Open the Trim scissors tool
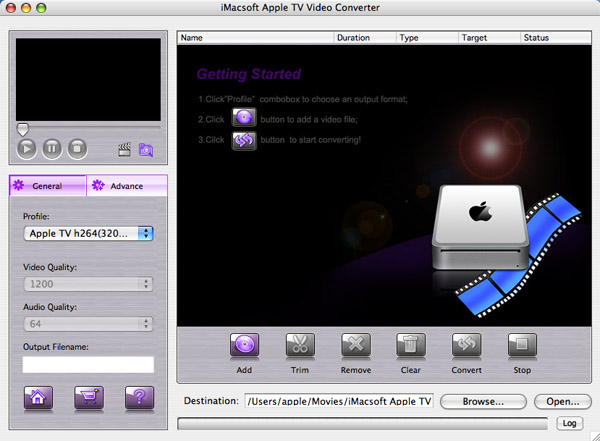 click(300, 345)
